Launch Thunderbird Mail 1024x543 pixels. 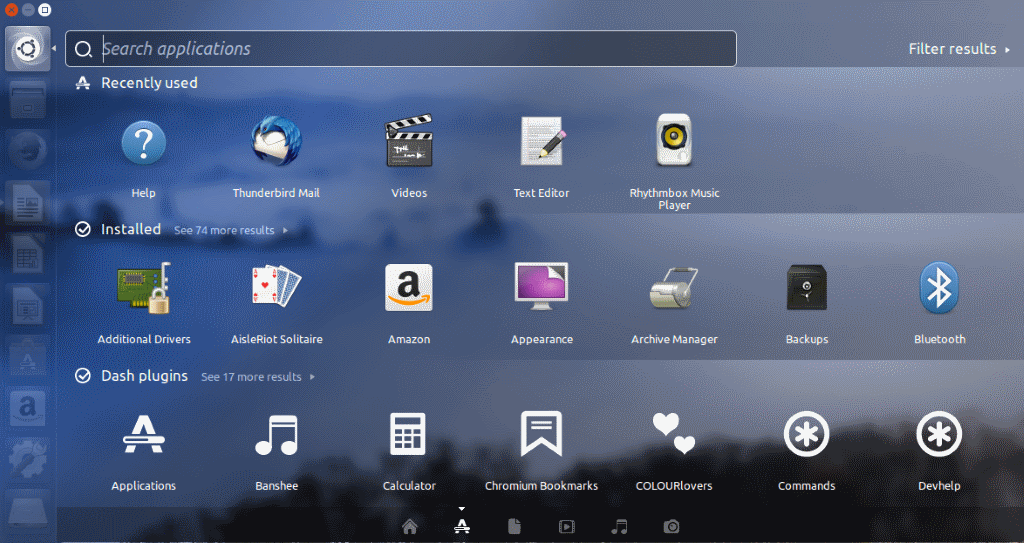tap(276, 142)
